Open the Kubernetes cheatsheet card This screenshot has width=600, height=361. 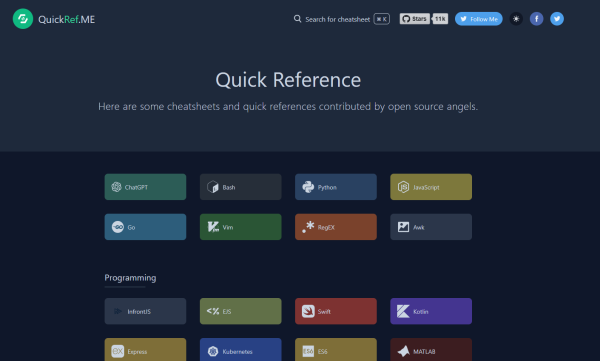(x=241, y=350)
